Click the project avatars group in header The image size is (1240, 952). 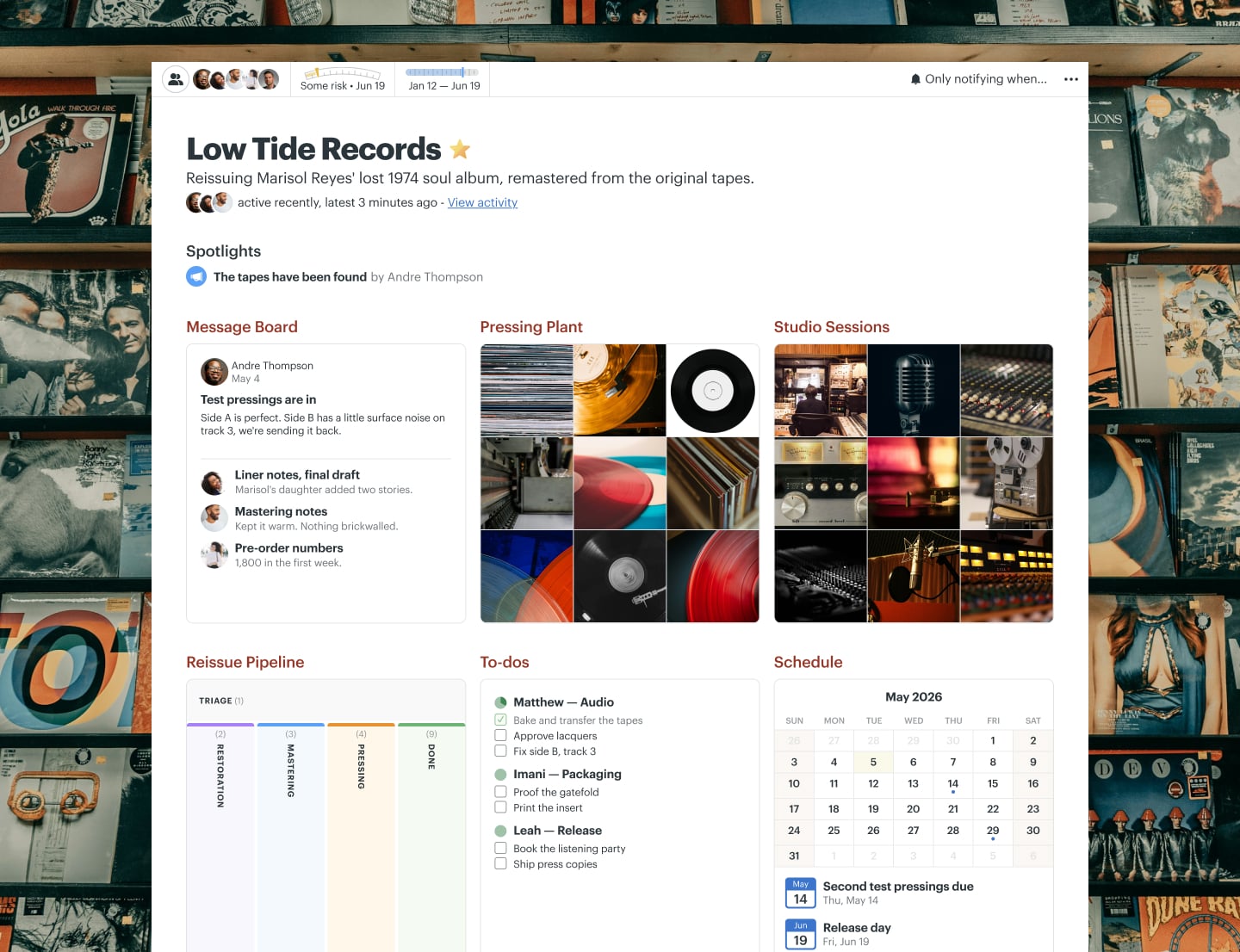coord(236,79)
